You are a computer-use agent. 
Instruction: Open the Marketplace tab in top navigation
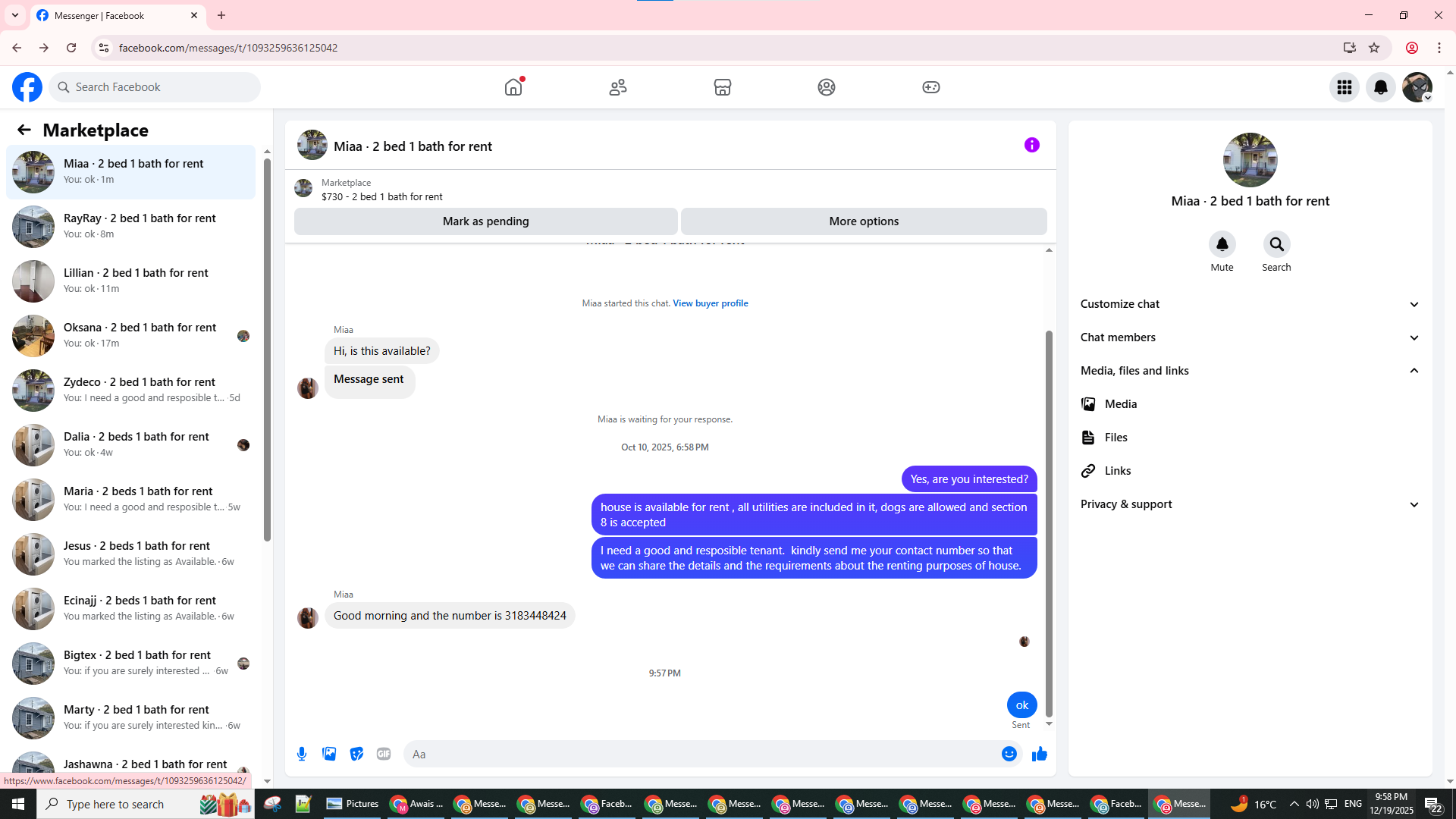tap(722, 87)
